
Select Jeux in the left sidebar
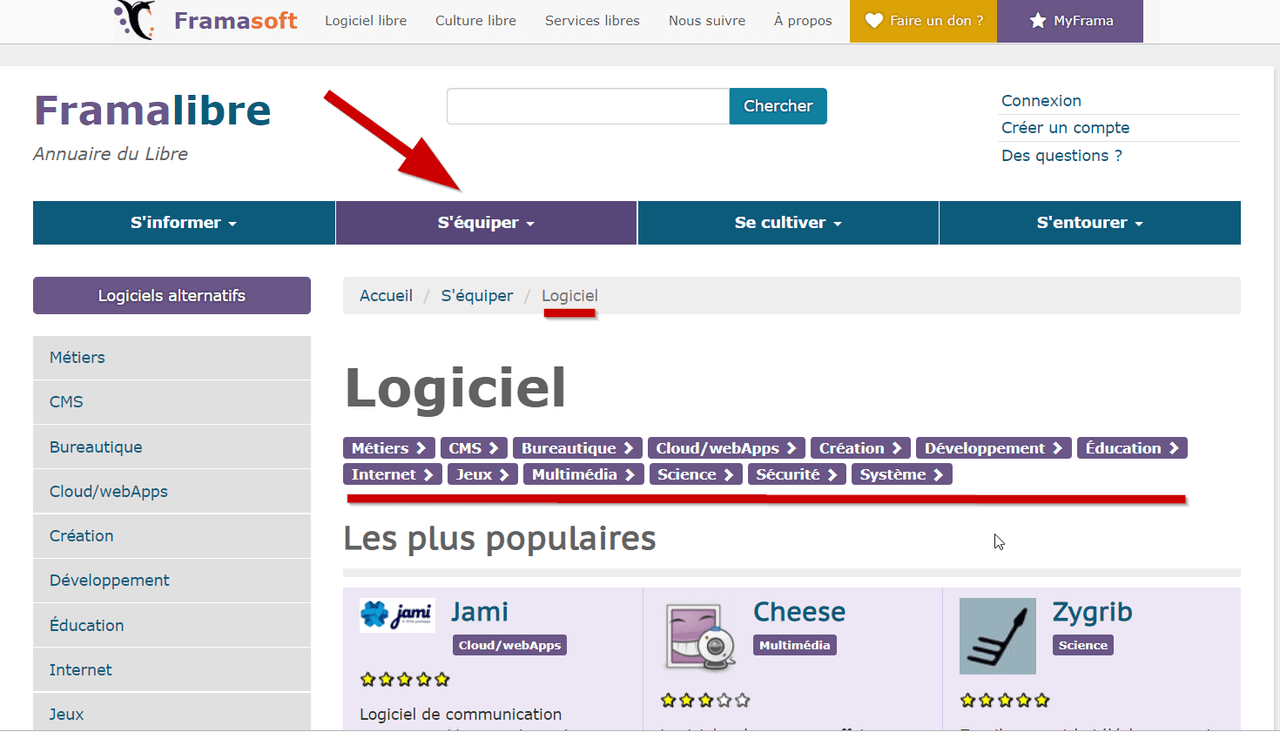[x=172, y=713]
